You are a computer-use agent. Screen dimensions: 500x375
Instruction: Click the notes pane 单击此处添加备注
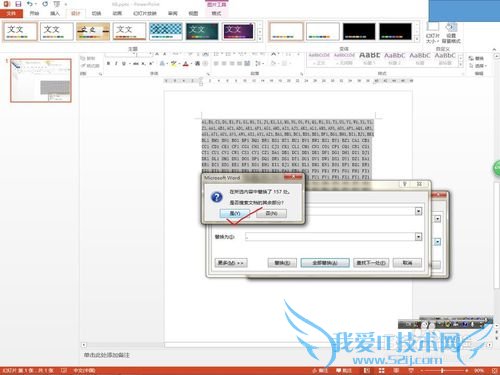coord(107,355)
